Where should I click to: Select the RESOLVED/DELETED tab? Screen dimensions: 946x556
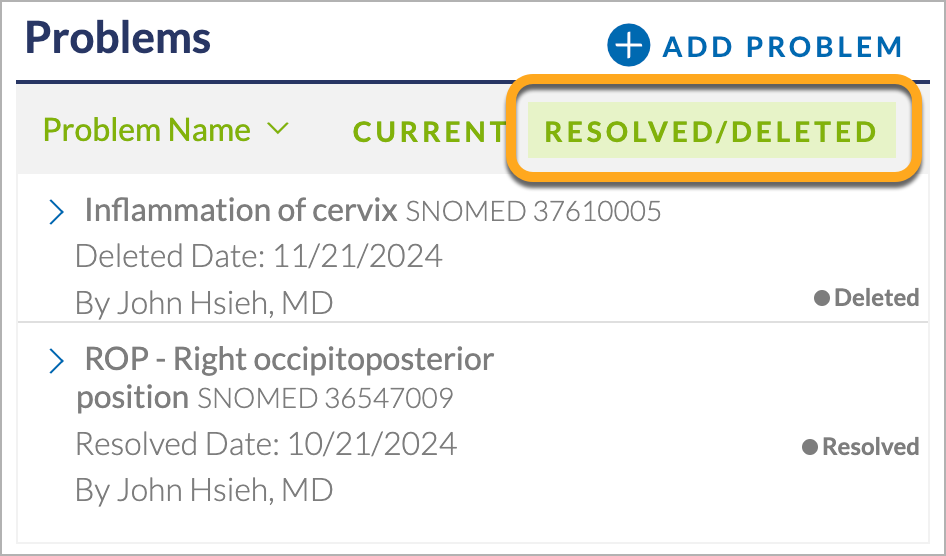click(x=711, y=131)
